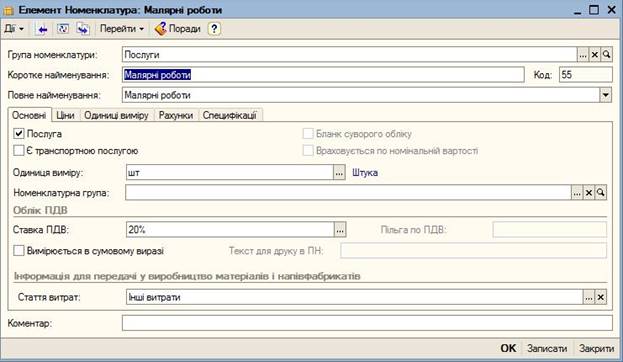Click the Закрити button
The image size is (623, 362).
(596, 348)
